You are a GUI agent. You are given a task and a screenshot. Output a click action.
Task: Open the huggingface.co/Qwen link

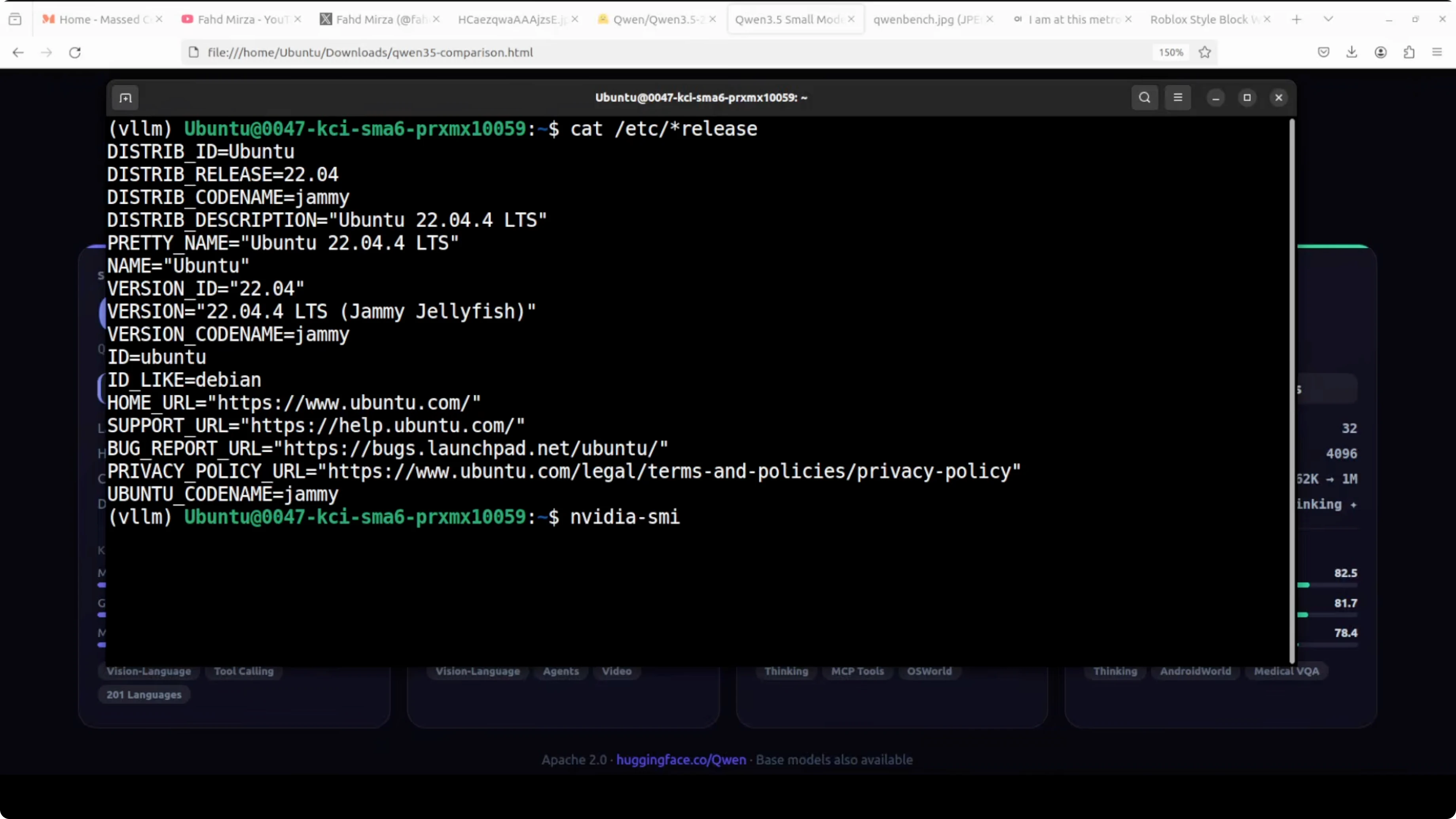[681, 760]
